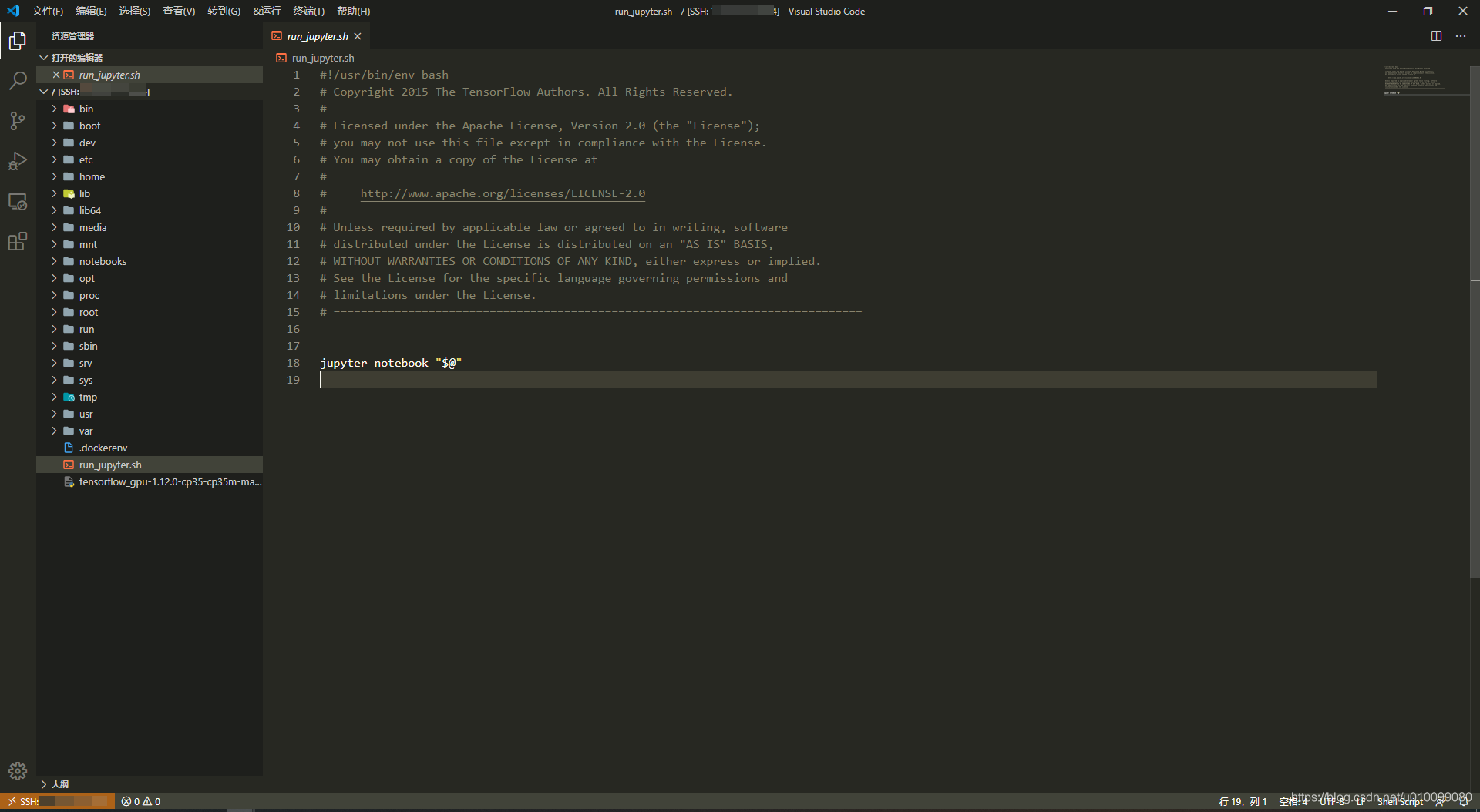Open the Explorer view in activity bar
The image size is (1480, 812).
[x=18, y=40]
